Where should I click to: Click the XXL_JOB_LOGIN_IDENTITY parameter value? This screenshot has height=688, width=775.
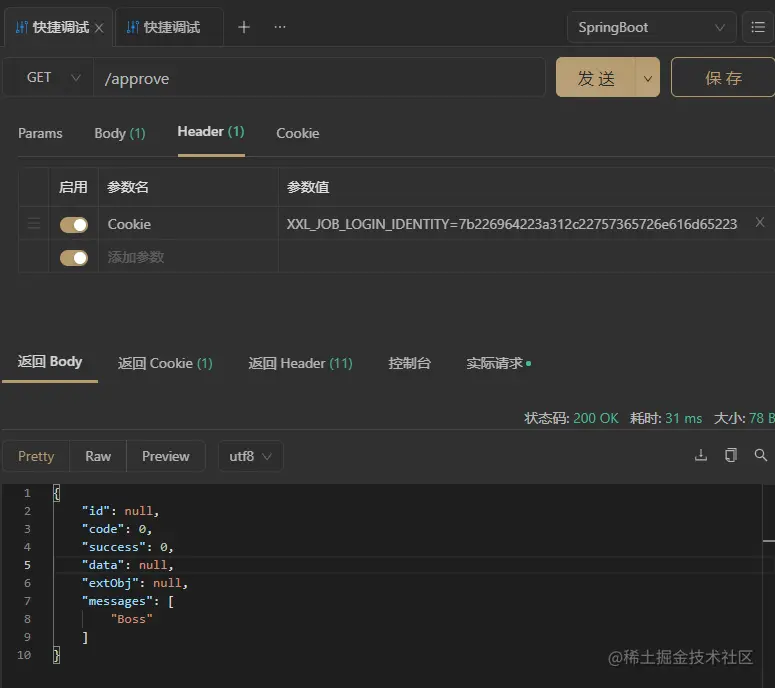click(512, 224)
